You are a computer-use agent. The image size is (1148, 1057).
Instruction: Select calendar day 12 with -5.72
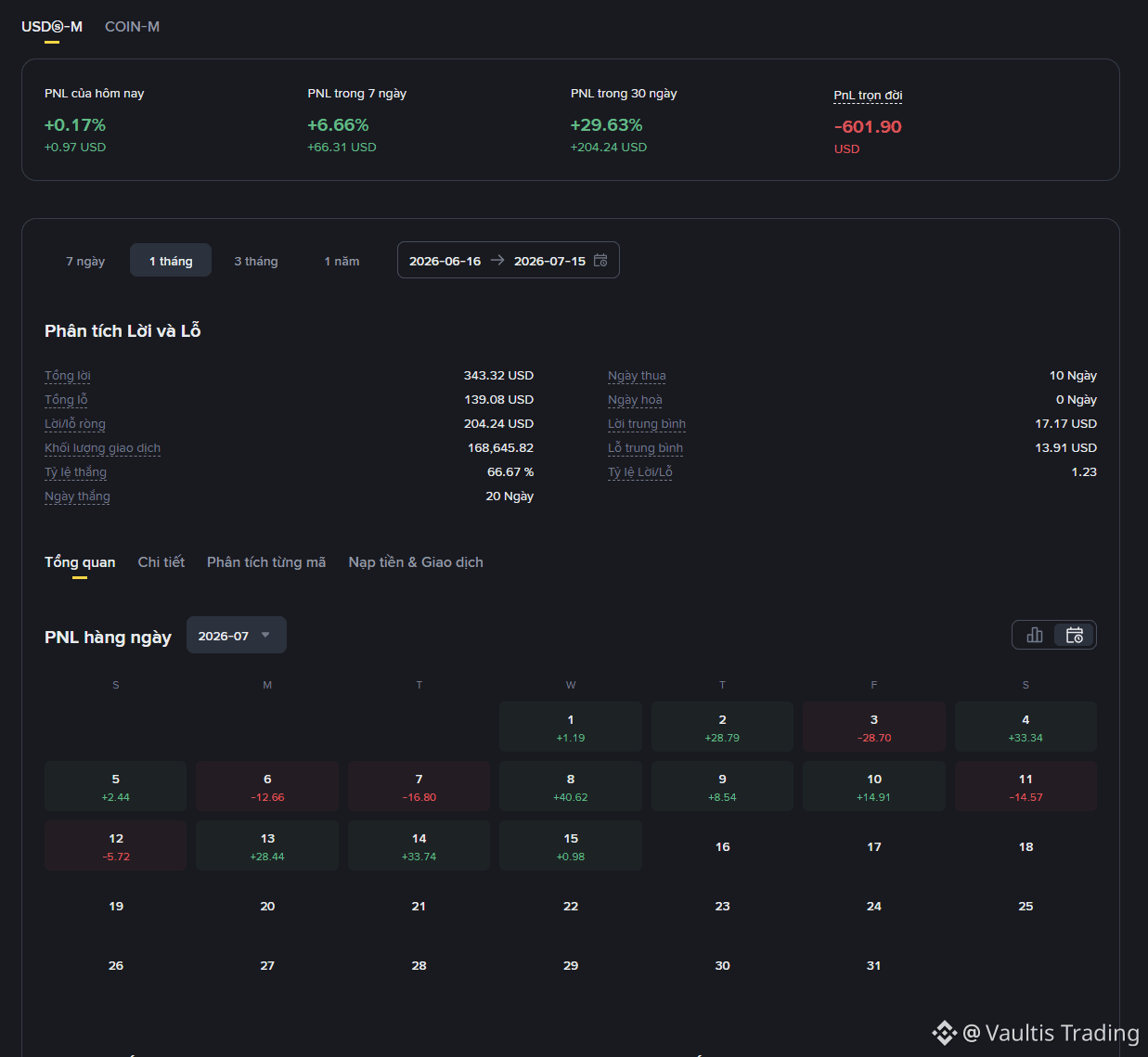point(116,845)
